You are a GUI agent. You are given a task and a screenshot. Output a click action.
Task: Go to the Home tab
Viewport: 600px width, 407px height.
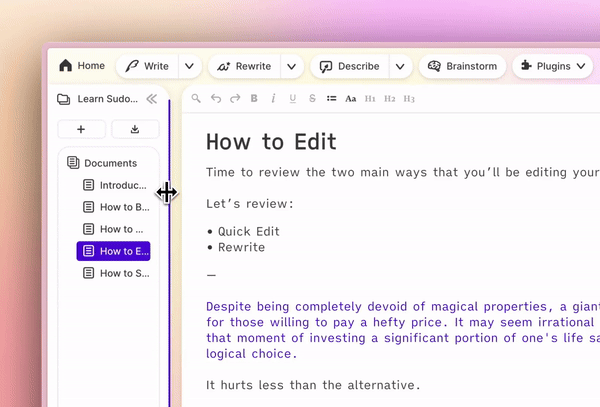coord(82,66)
